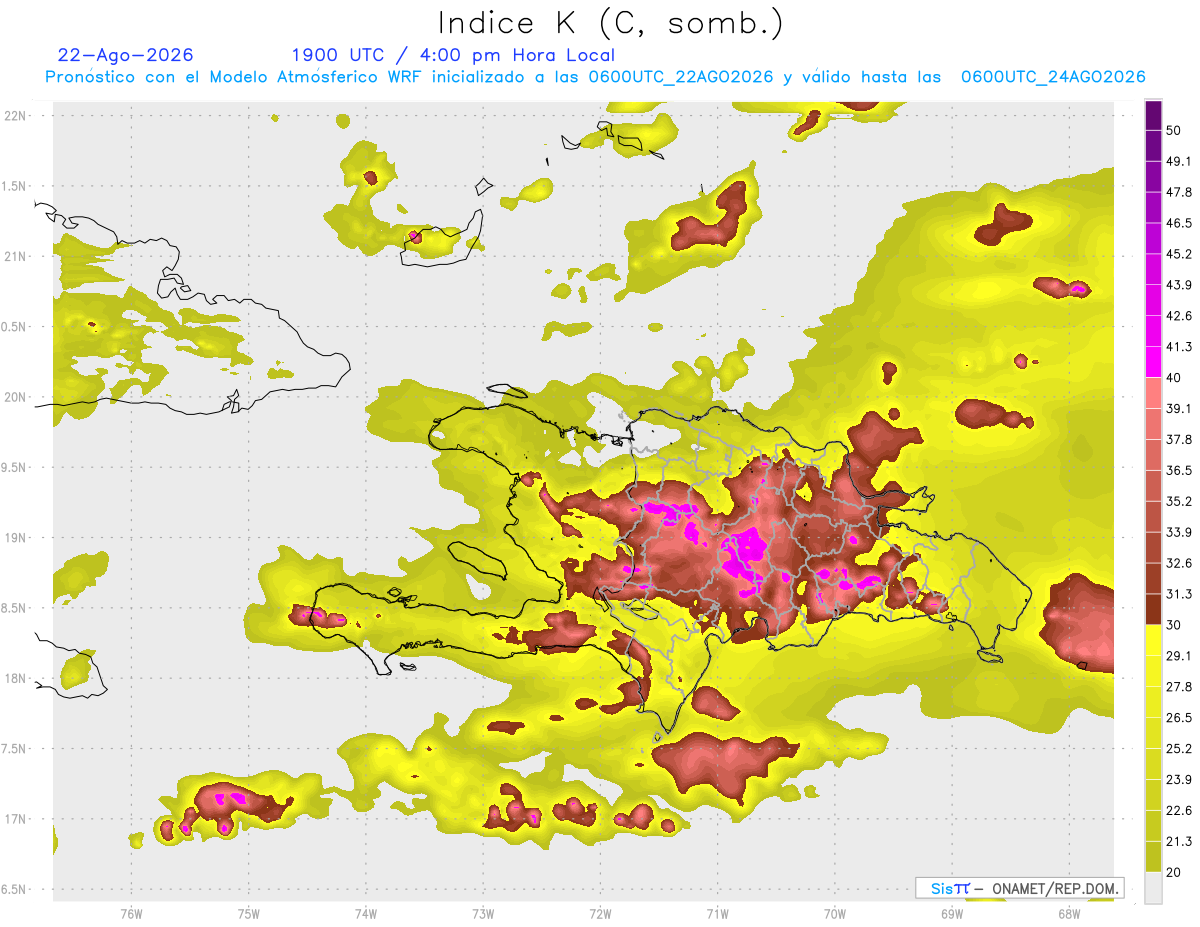
Task: Click the magenta colorbar swatch between 40 and 41.3
Action: pyautogui.click(x=1153, y=362)
